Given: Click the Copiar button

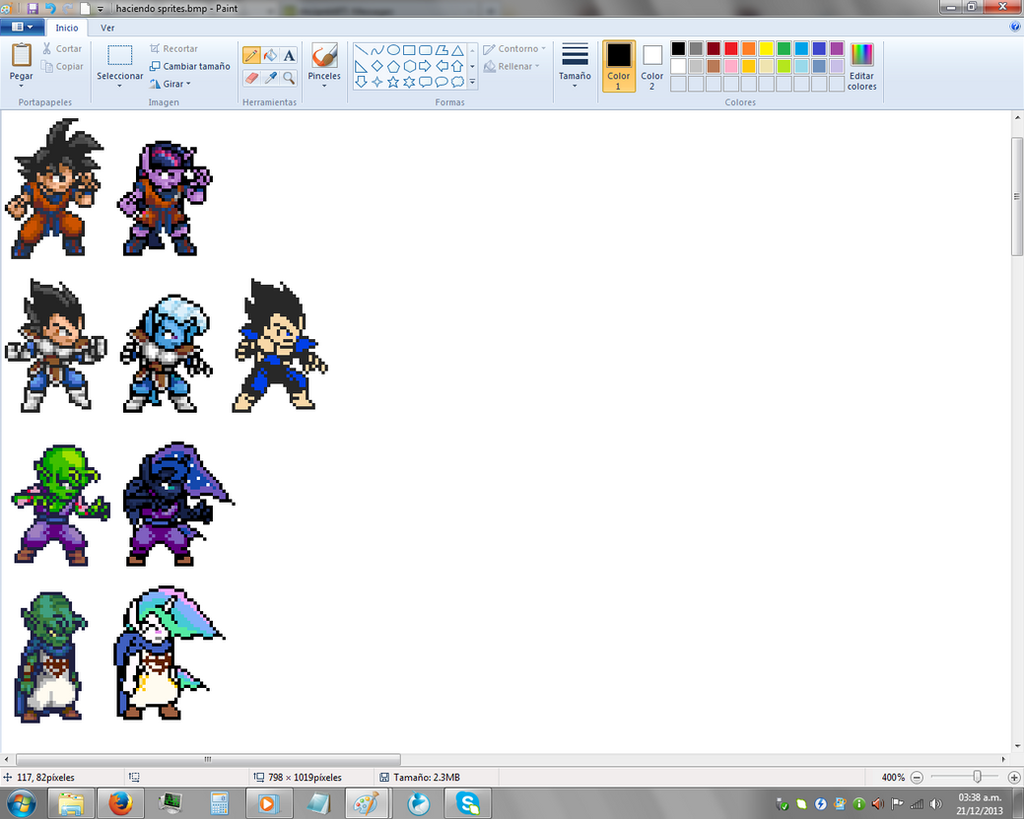Looking at the screenshot, I should [62, 66].
